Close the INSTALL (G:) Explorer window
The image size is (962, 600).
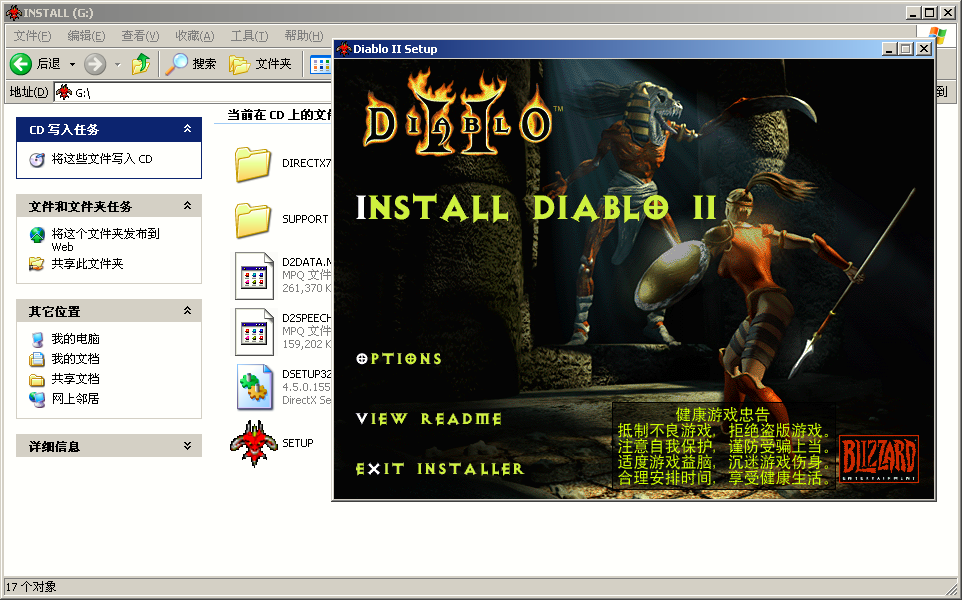point(947,12)
